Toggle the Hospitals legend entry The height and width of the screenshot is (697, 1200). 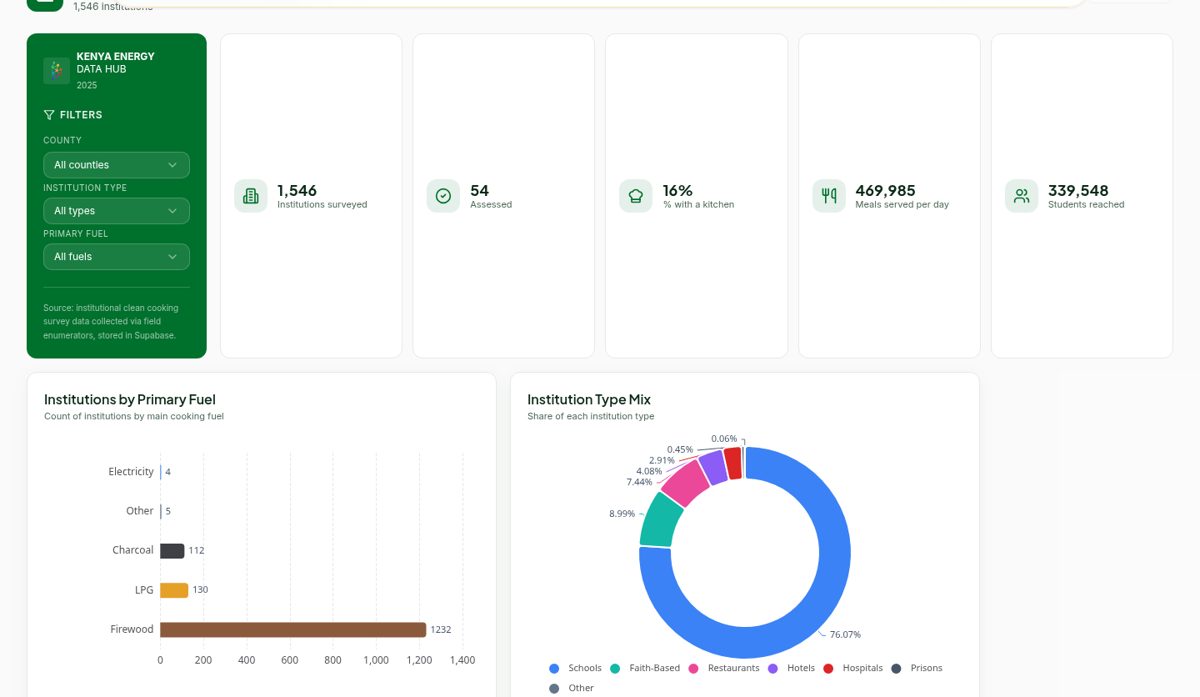[853, 668]
